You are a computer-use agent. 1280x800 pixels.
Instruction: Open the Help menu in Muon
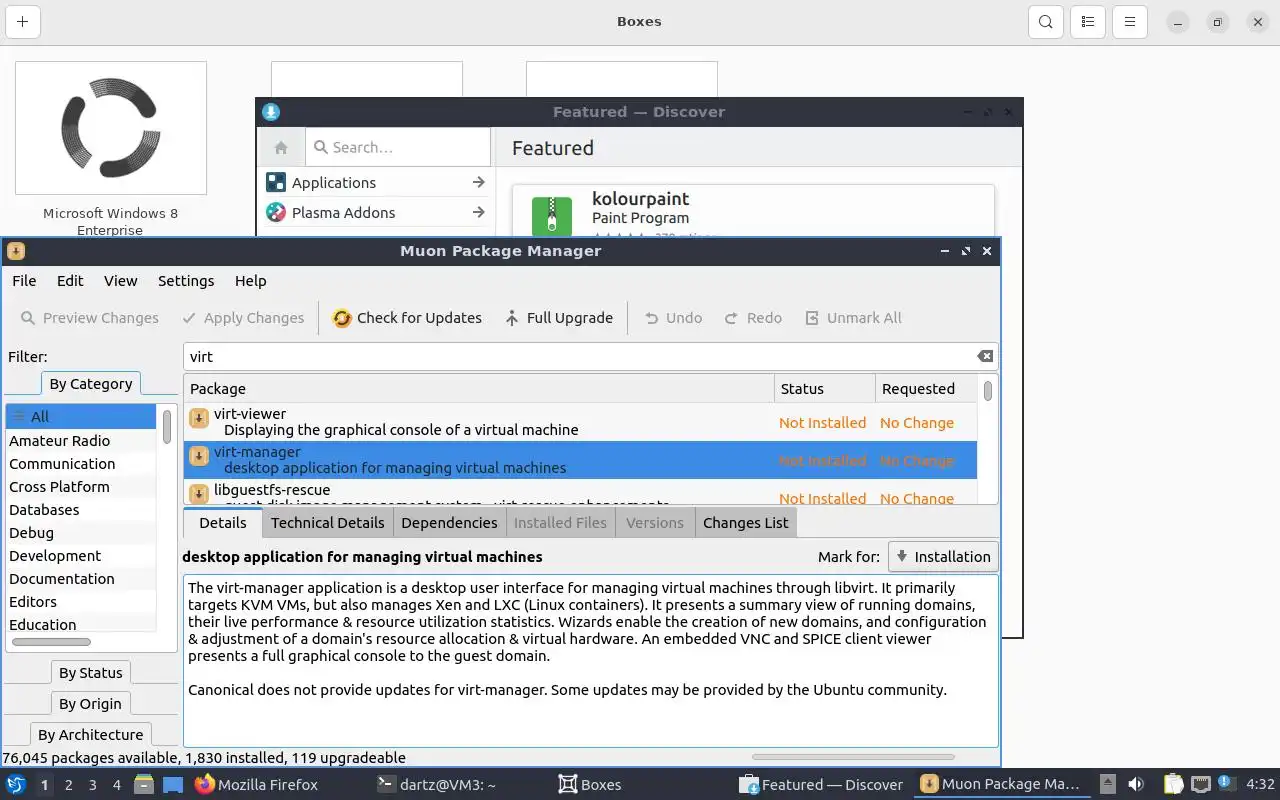click(x=250, y=281)
